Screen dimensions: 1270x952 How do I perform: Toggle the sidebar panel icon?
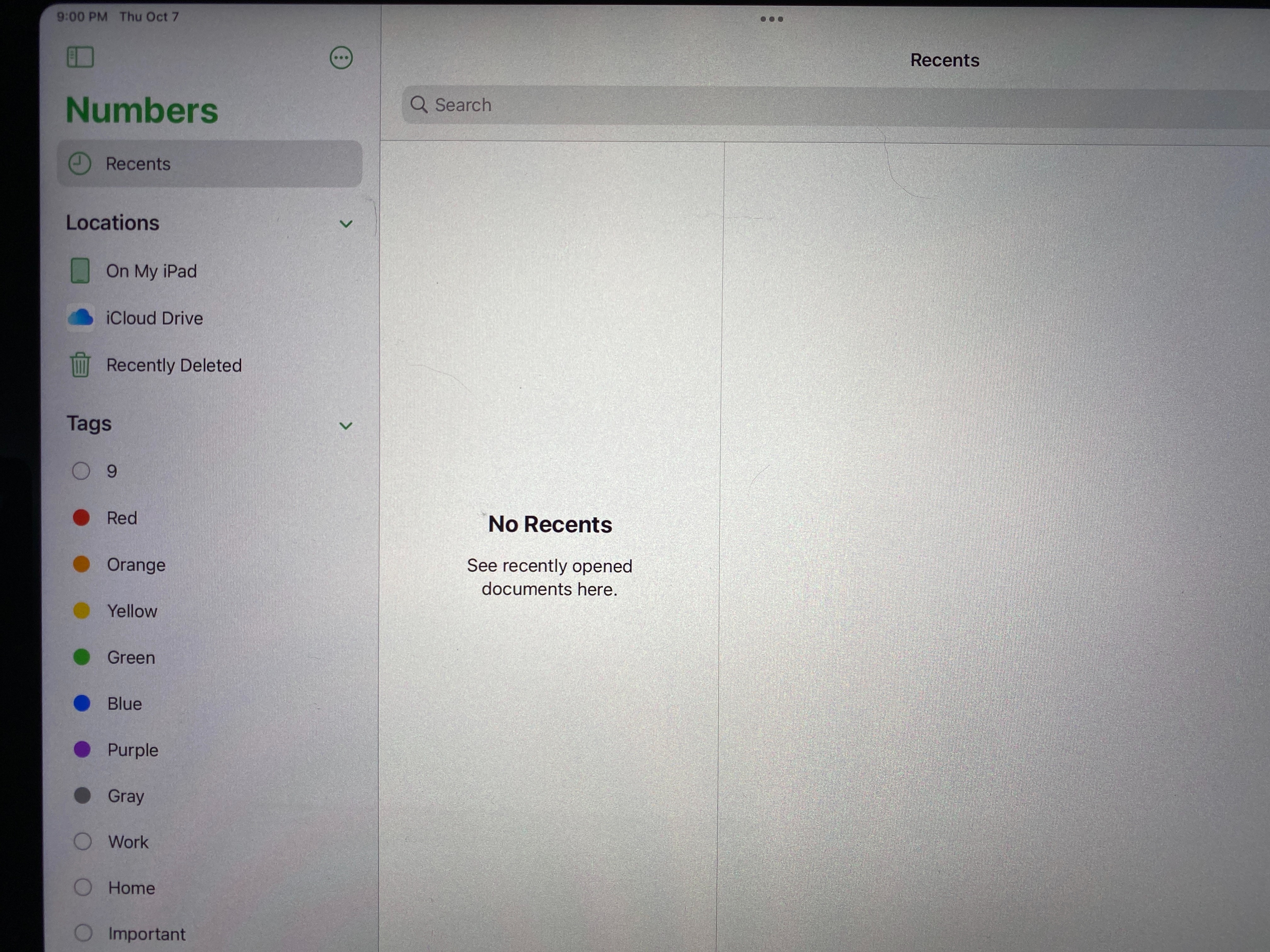click(x=80, y=57)
